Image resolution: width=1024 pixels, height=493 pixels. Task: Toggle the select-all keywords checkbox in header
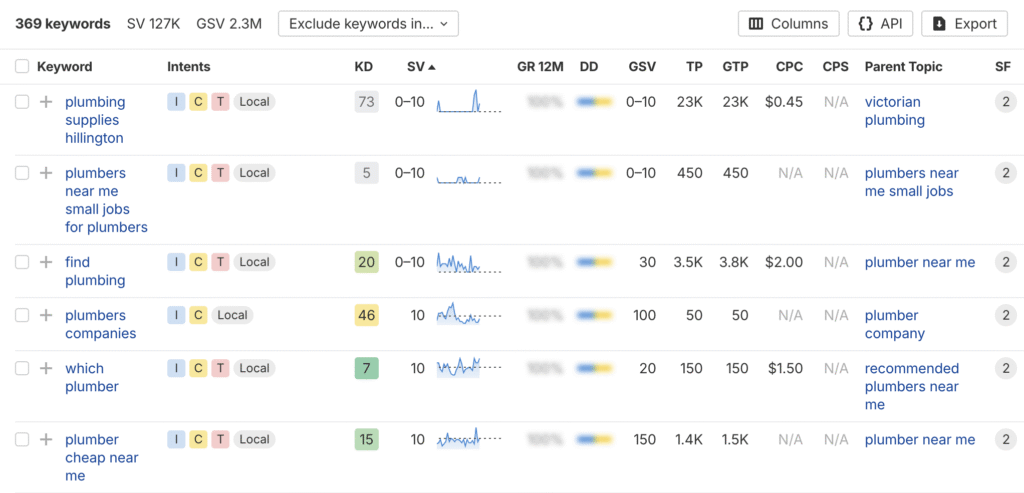(x=22, y=67)
